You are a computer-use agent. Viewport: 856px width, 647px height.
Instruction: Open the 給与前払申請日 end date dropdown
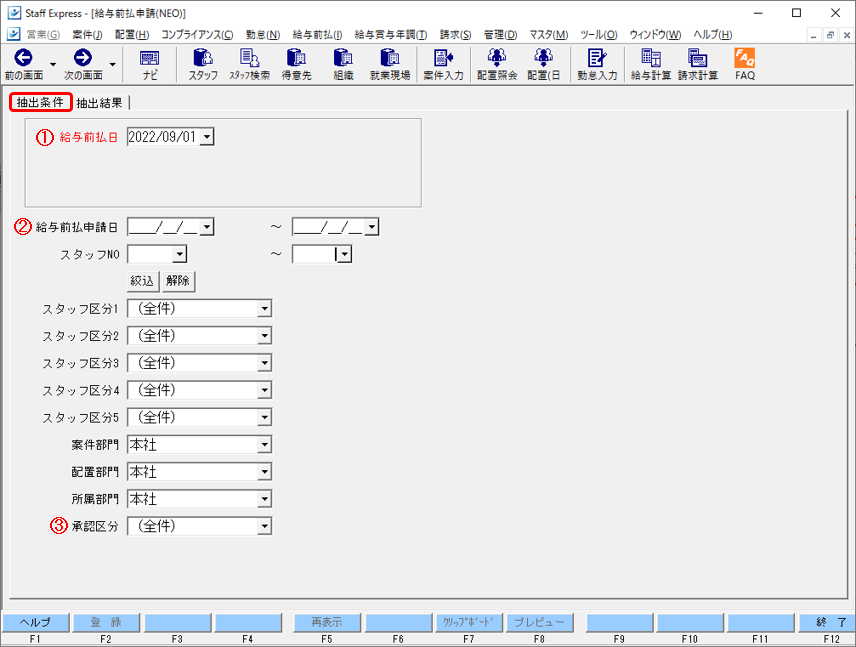pyautogui.click(x=372, y=227)
